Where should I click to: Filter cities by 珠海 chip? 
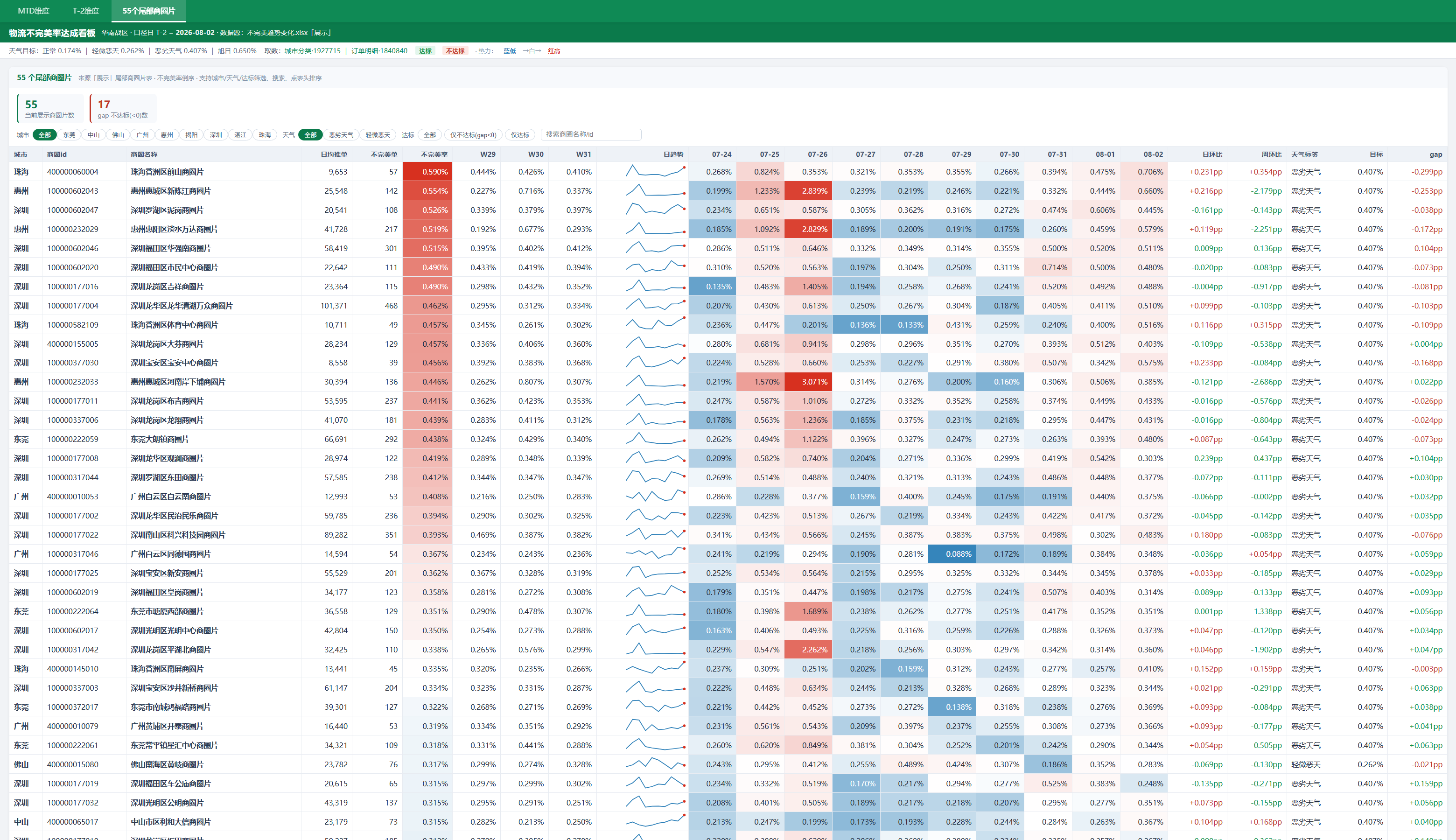coord(265,135)
